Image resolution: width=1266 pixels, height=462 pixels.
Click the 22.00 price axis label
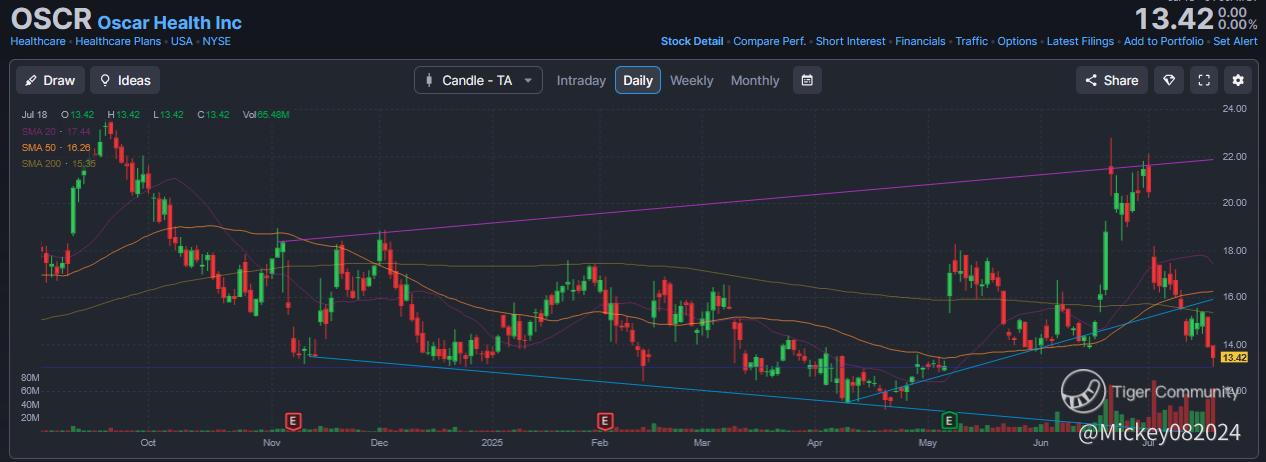1234,157
